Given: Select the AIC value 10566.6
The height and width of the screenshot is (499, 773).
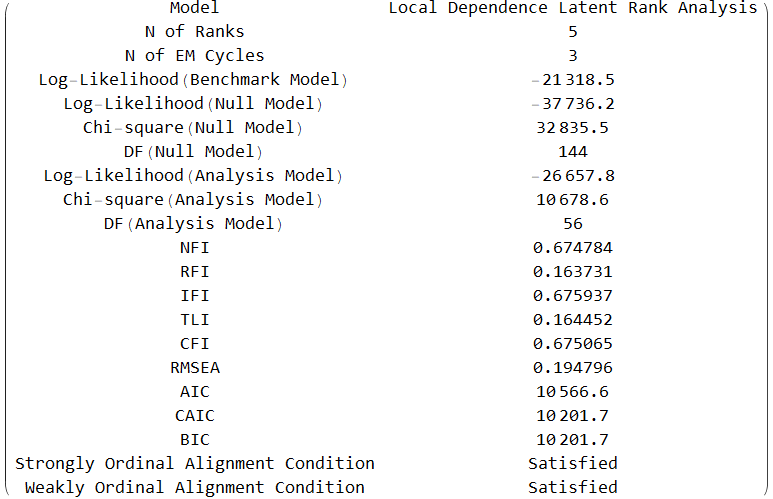Looking at the screenshot, I should pyautogui.click(x=572, y=392).
